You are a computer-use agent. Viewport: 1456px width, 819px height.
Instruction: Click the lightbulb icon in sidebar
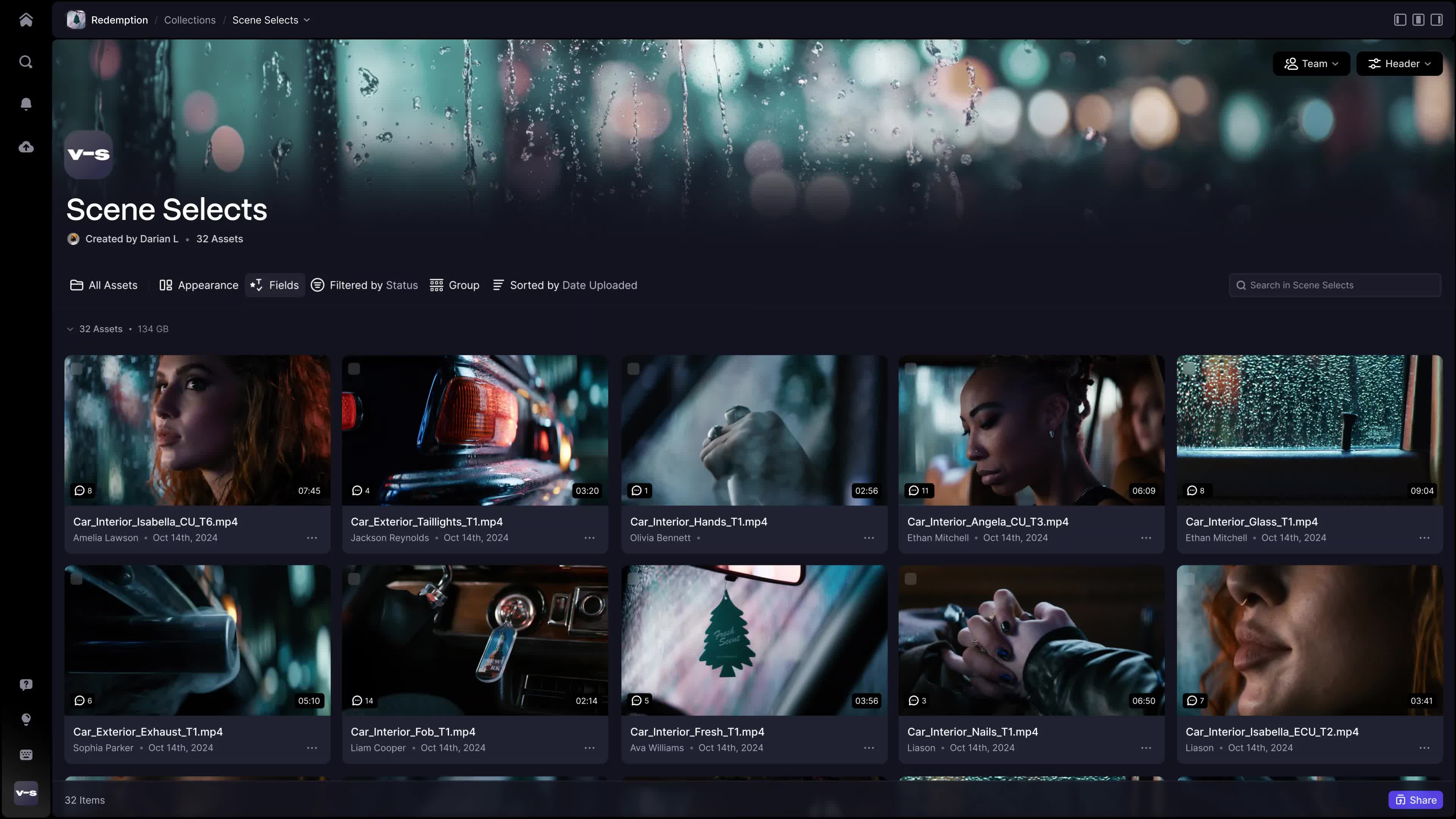pyautogui.click(x=26, y=719)
